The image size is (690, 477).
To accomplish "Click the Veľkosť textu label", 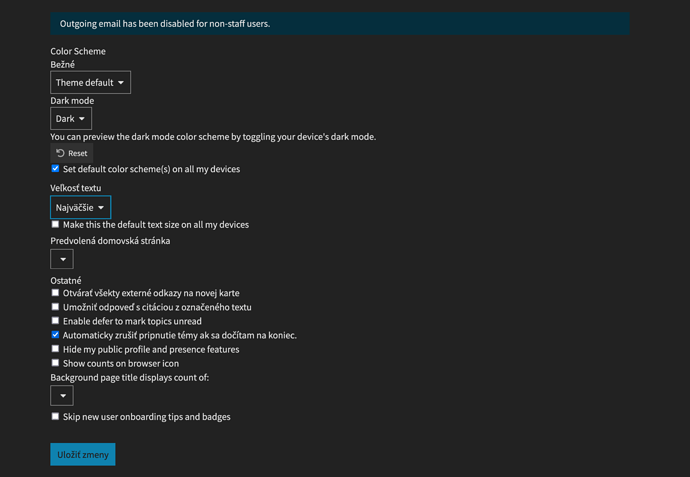I will pyautogui.click(x=76, y=188).
